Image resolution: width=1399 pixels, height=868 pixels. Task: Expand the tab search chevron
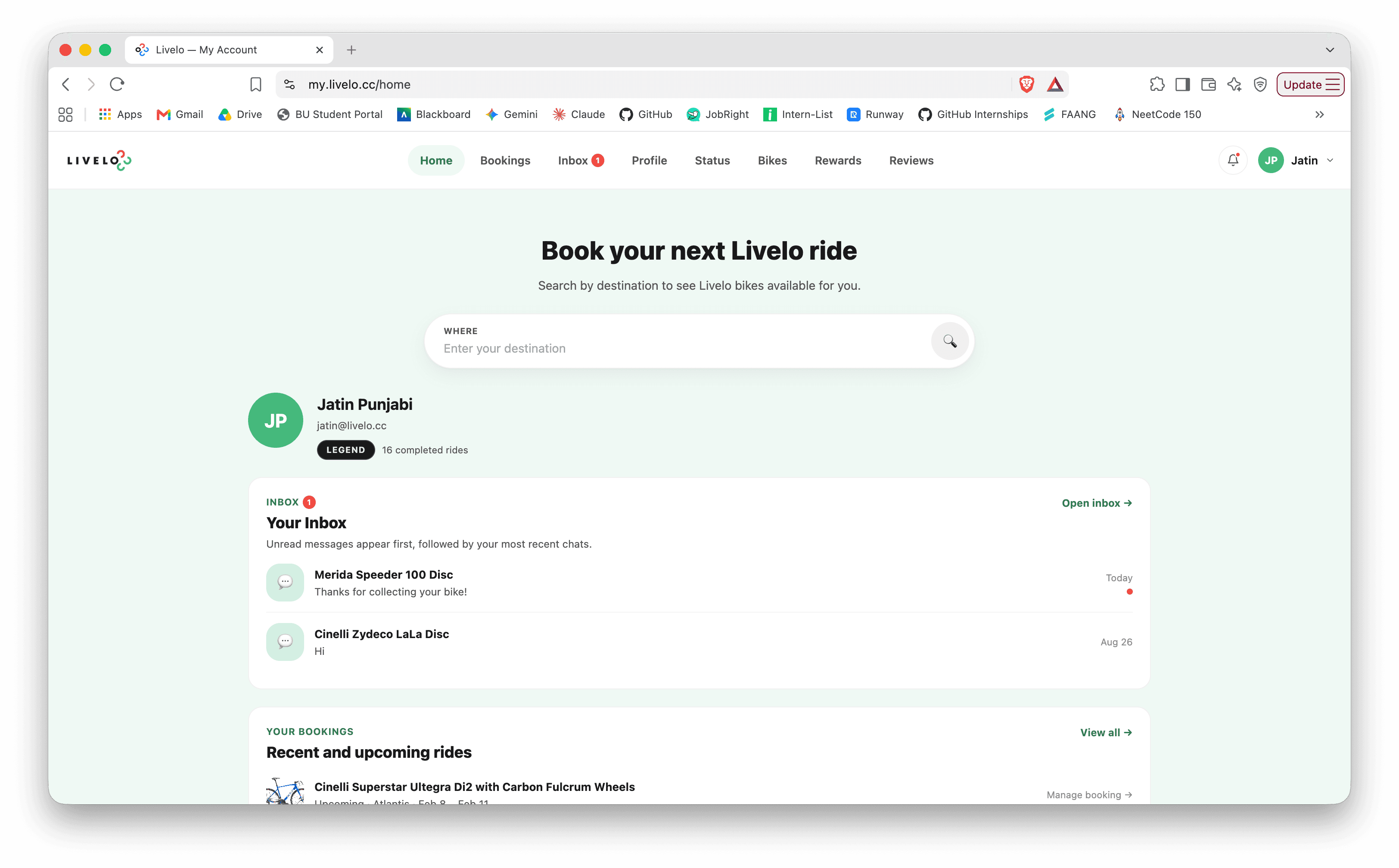point(1330,50)
